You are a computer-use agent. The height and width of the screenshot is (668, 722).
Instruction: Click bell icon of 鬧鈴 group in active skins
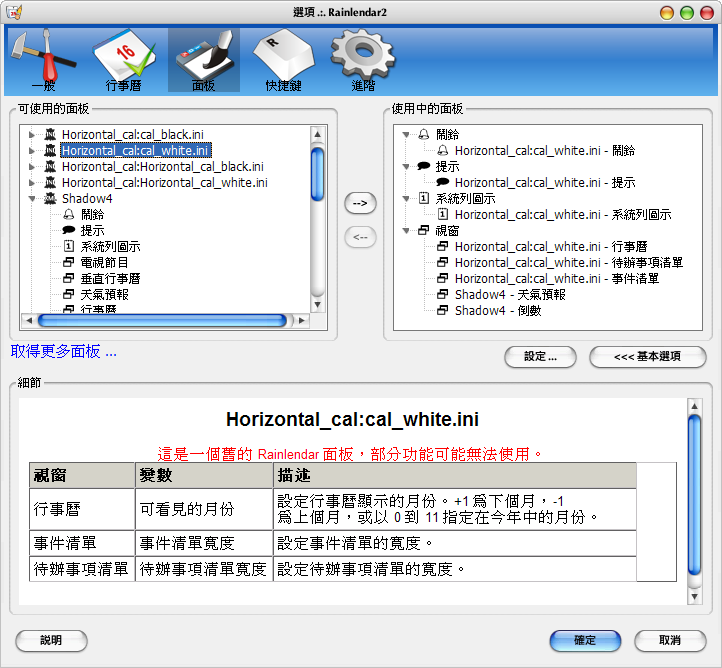[x=424, y=134]
